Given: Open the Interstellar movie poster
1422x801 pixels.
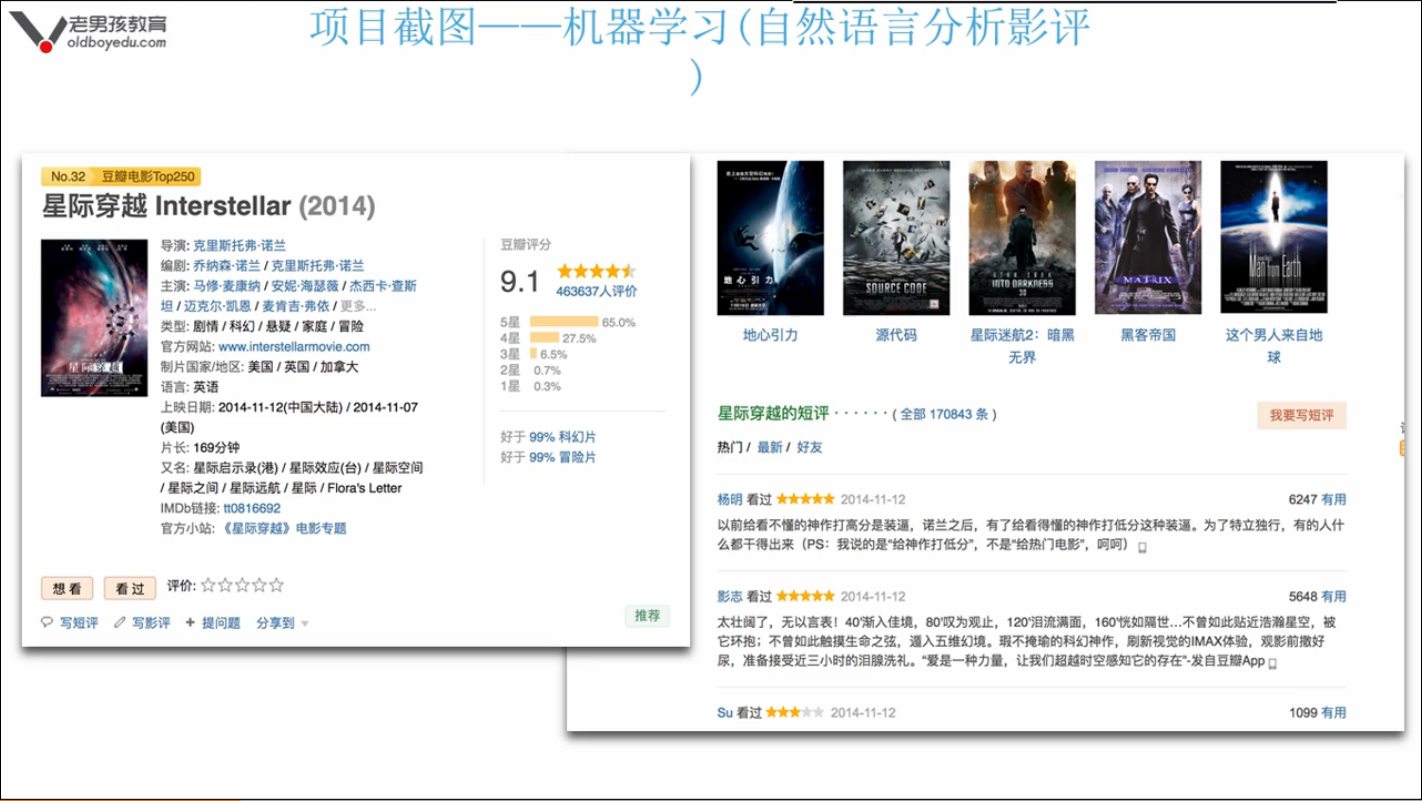Looking at the screenshot, I should pos(94,318).
